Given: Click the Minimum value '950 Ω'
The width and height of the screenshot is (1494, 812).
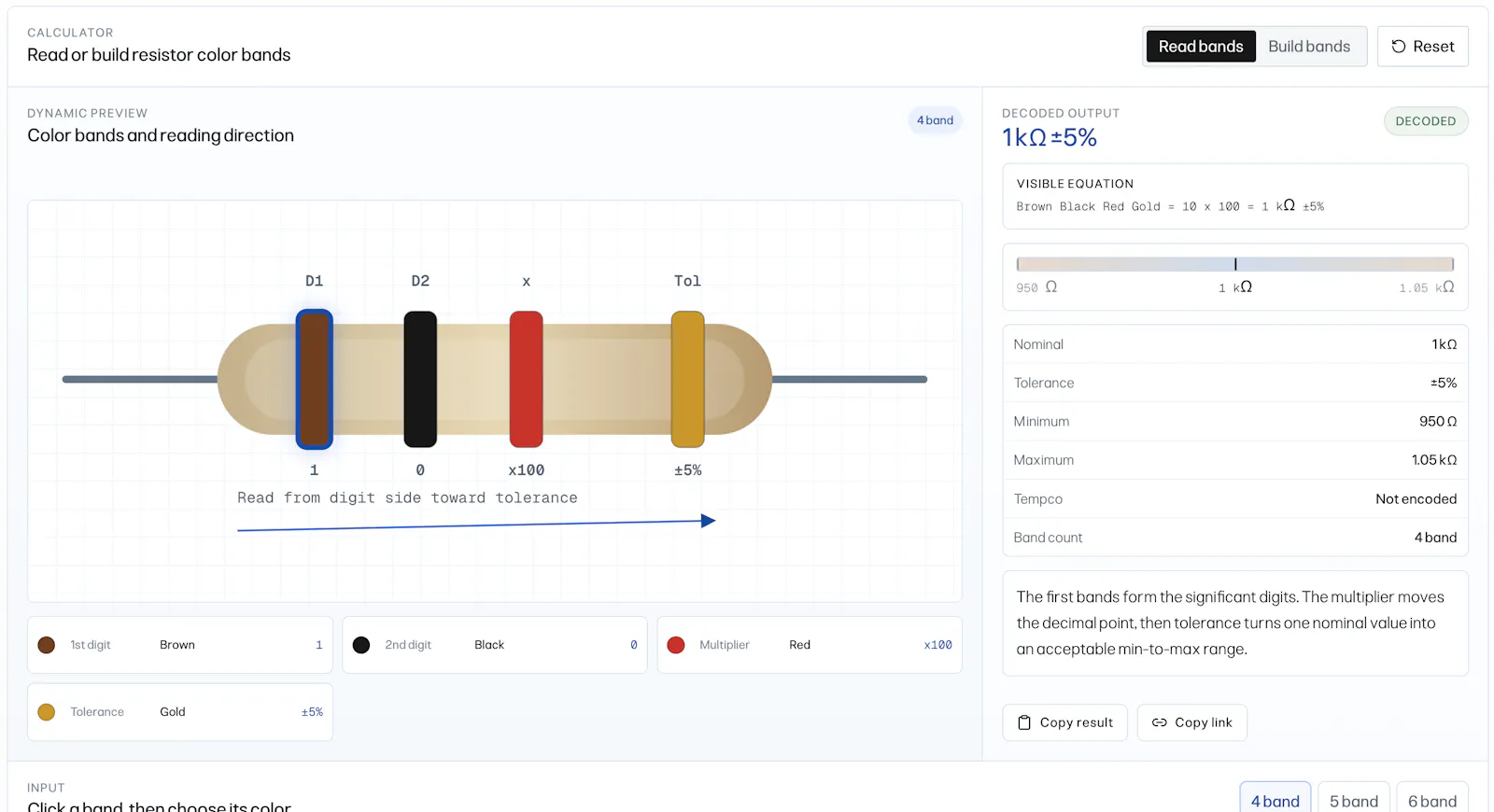Looking at the screenshot, I should [1438, 422].
